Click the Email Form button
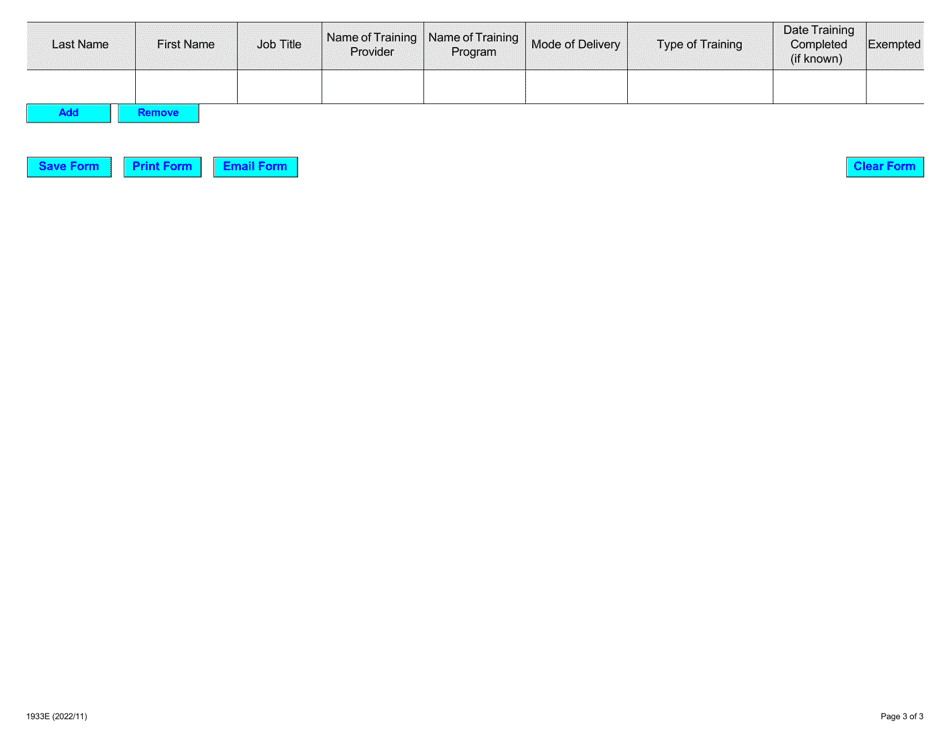This screenshot has width=950, height=733. (x=255, y=166)
